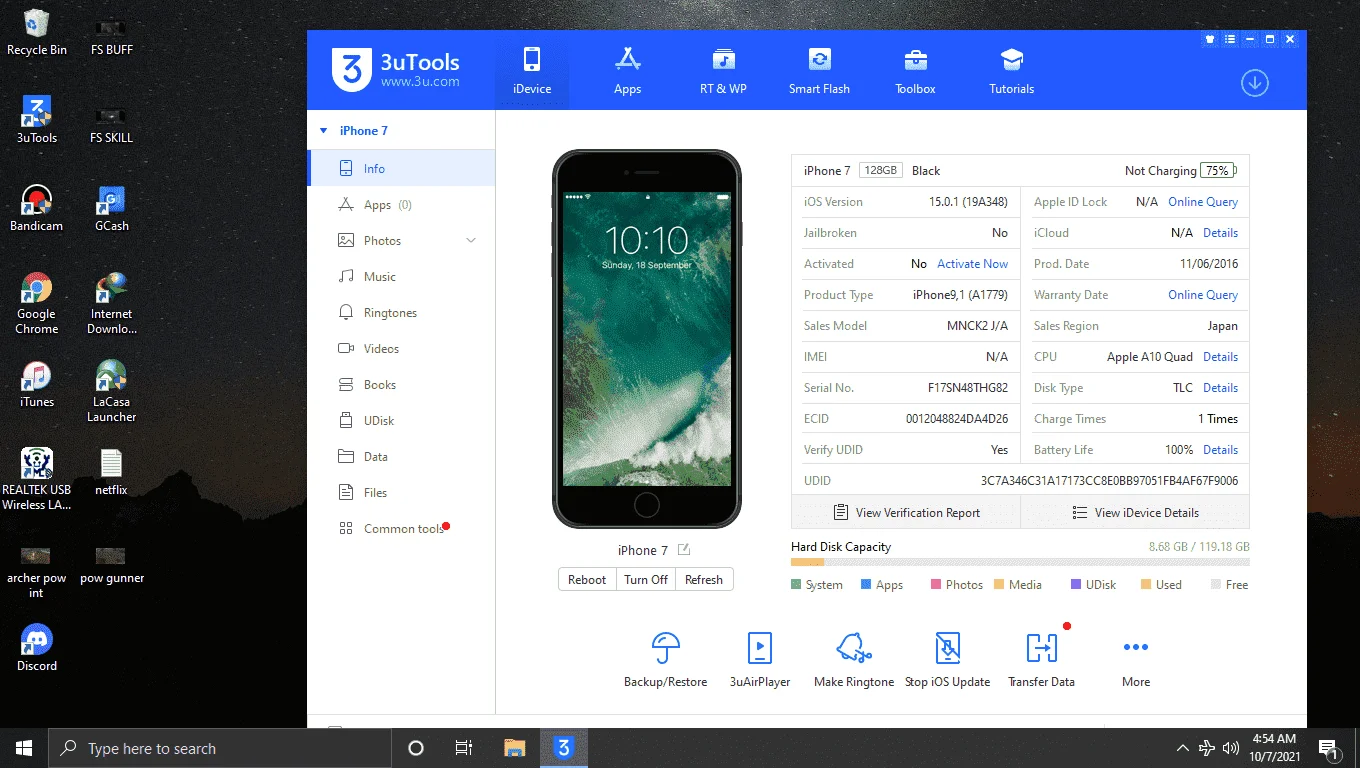Open Details link for CPU

[x=1220, y=357]
